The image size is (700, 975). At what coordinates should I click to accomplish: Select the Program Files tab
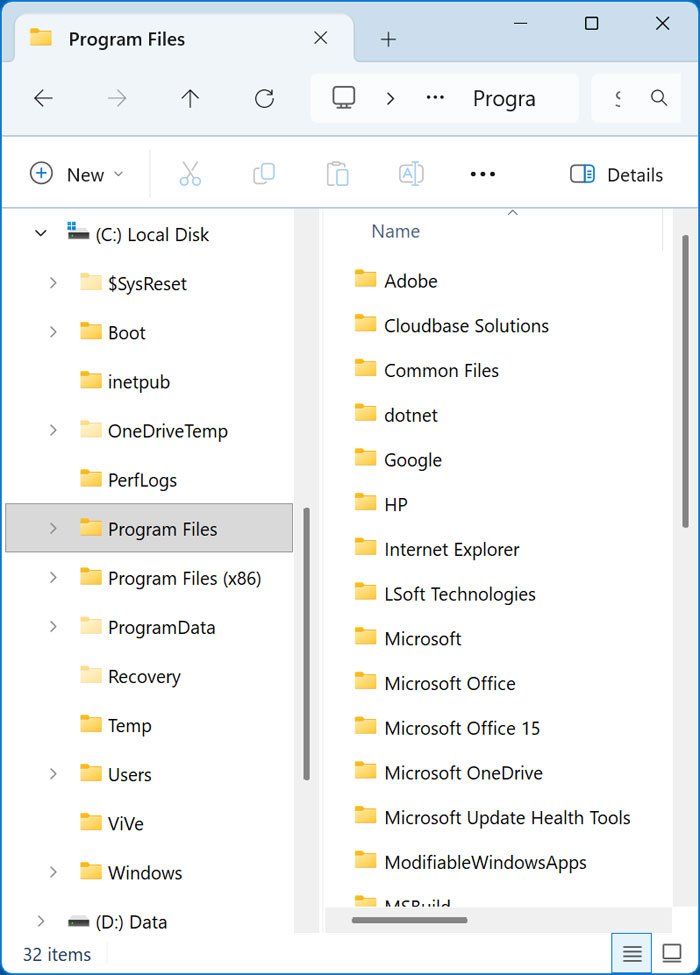(x=126, y=39)
